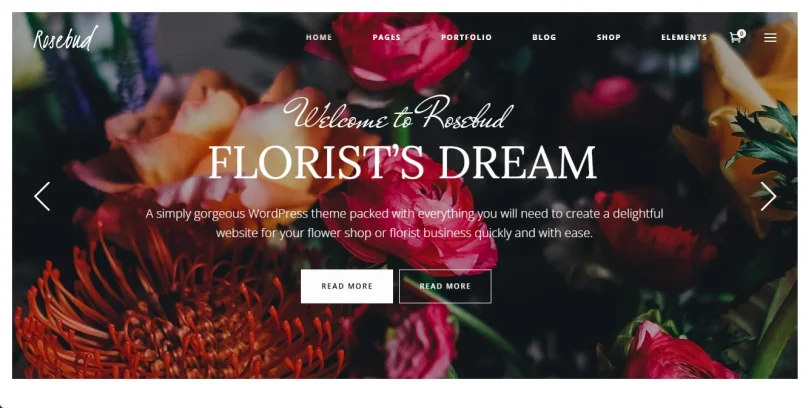
Task: Click the outlined Read More button
Action: coord(445,286)
